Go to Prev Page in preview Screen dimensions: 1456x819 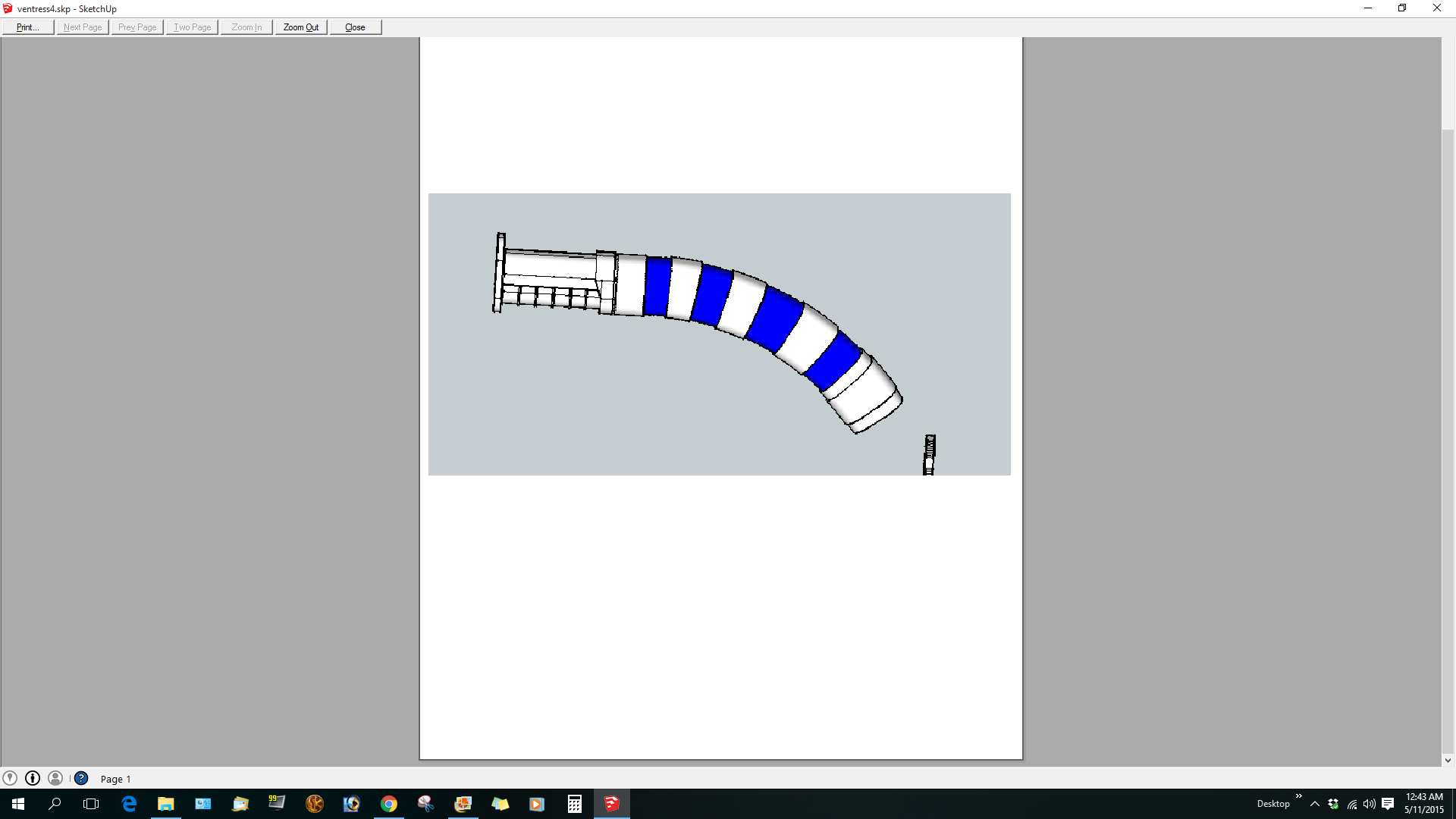tap(137, 27)
